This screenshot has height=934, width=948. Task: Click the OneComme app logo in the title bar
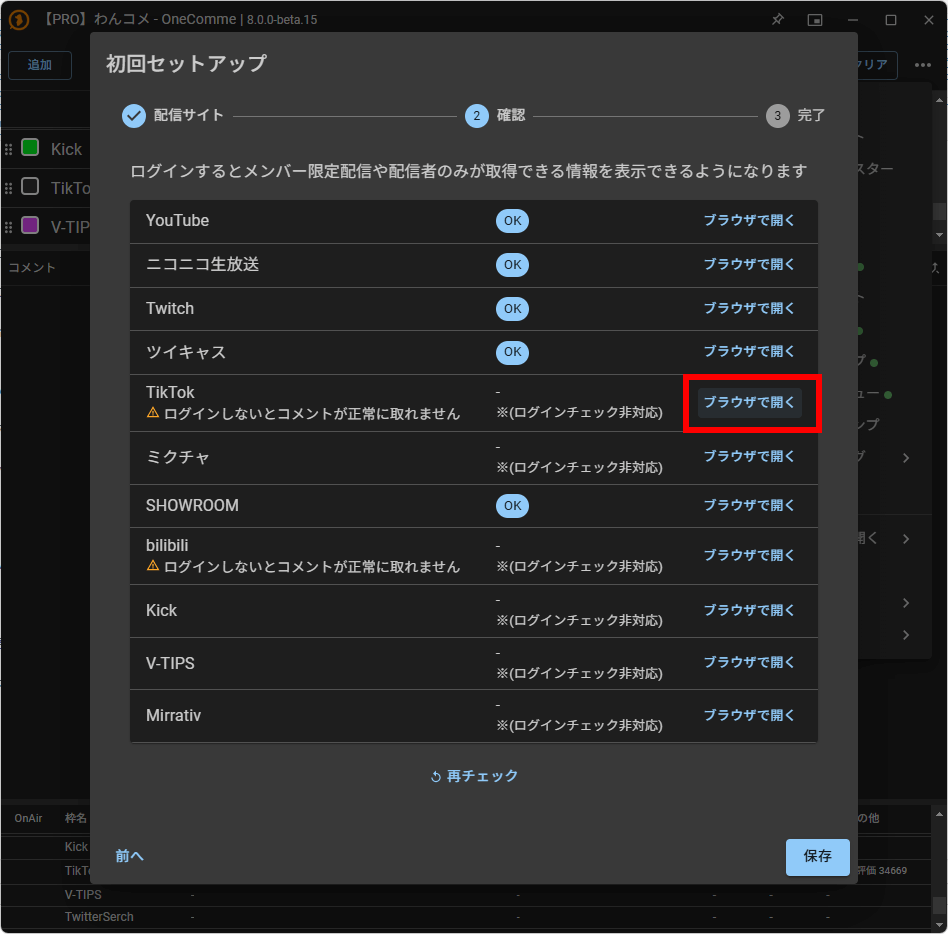click(x=19, y=19)
